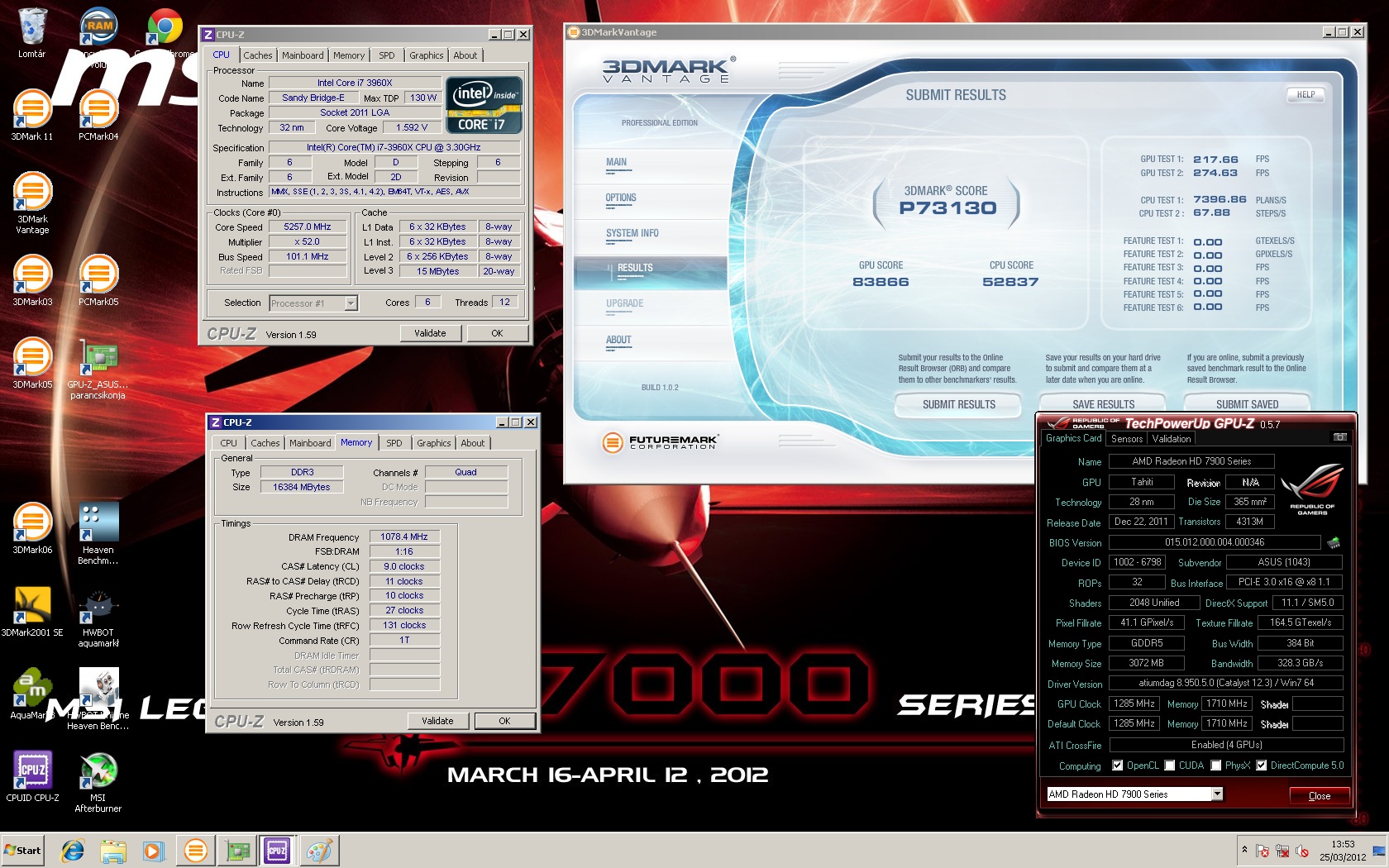This screenshot has height=868, width=1389.
Task: Select the 3DMark05 desktop icon
Action: (x=31, y=363)
